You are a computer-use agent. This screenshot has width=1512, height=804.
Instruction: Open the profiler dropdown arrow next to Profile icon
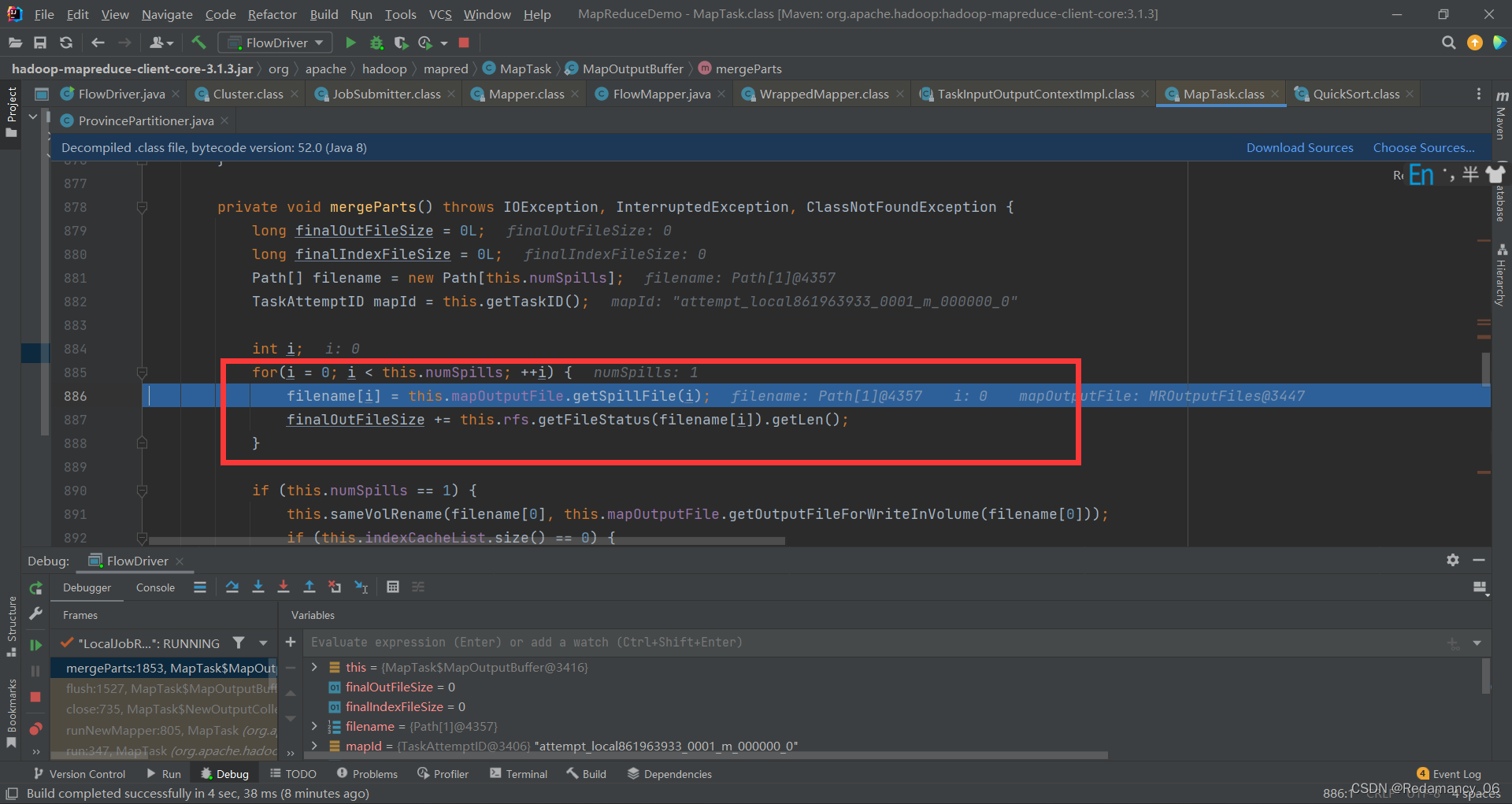pyautogui.click(x=444, y=43)
